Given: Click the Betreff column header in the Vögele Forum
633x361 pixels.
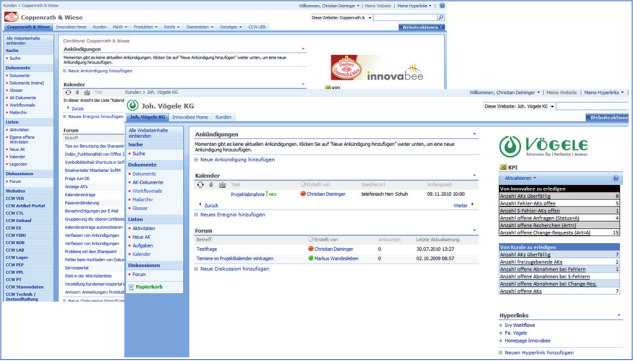Looking at the screenshot, I should (x=204, y=240).
